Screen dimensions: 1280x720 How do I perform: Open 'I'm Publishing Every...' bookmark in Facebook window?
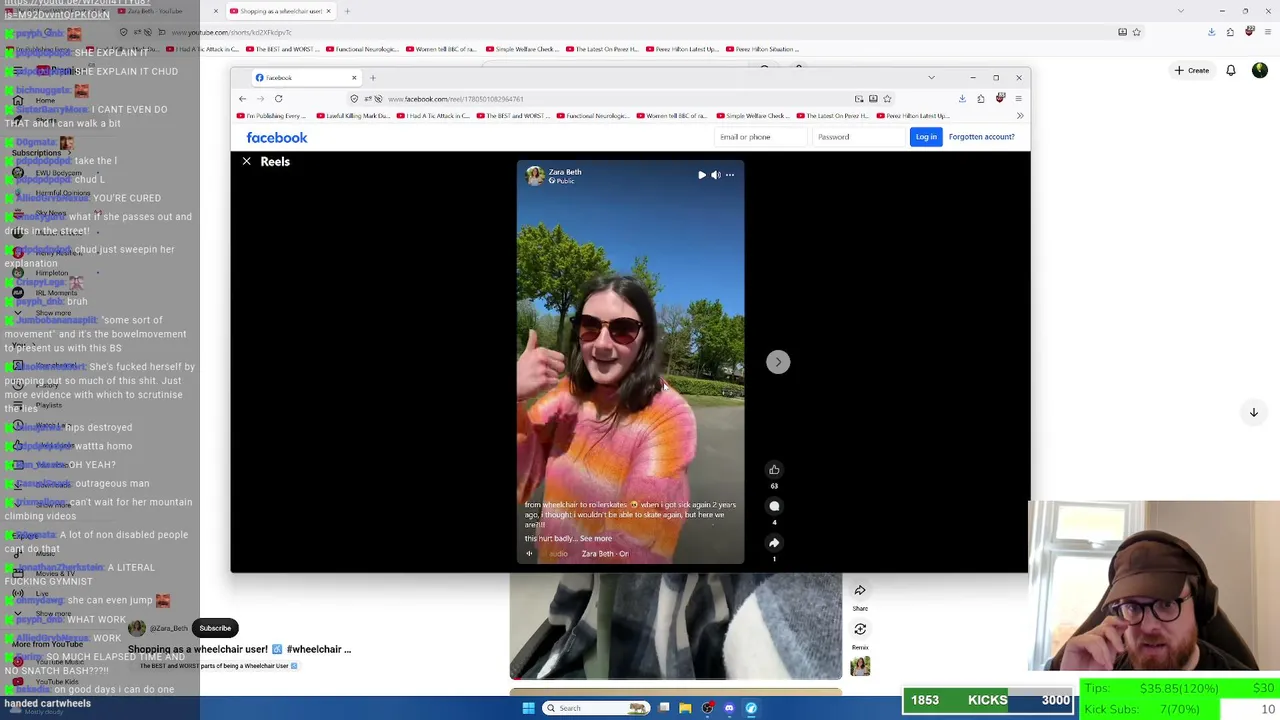273,116
